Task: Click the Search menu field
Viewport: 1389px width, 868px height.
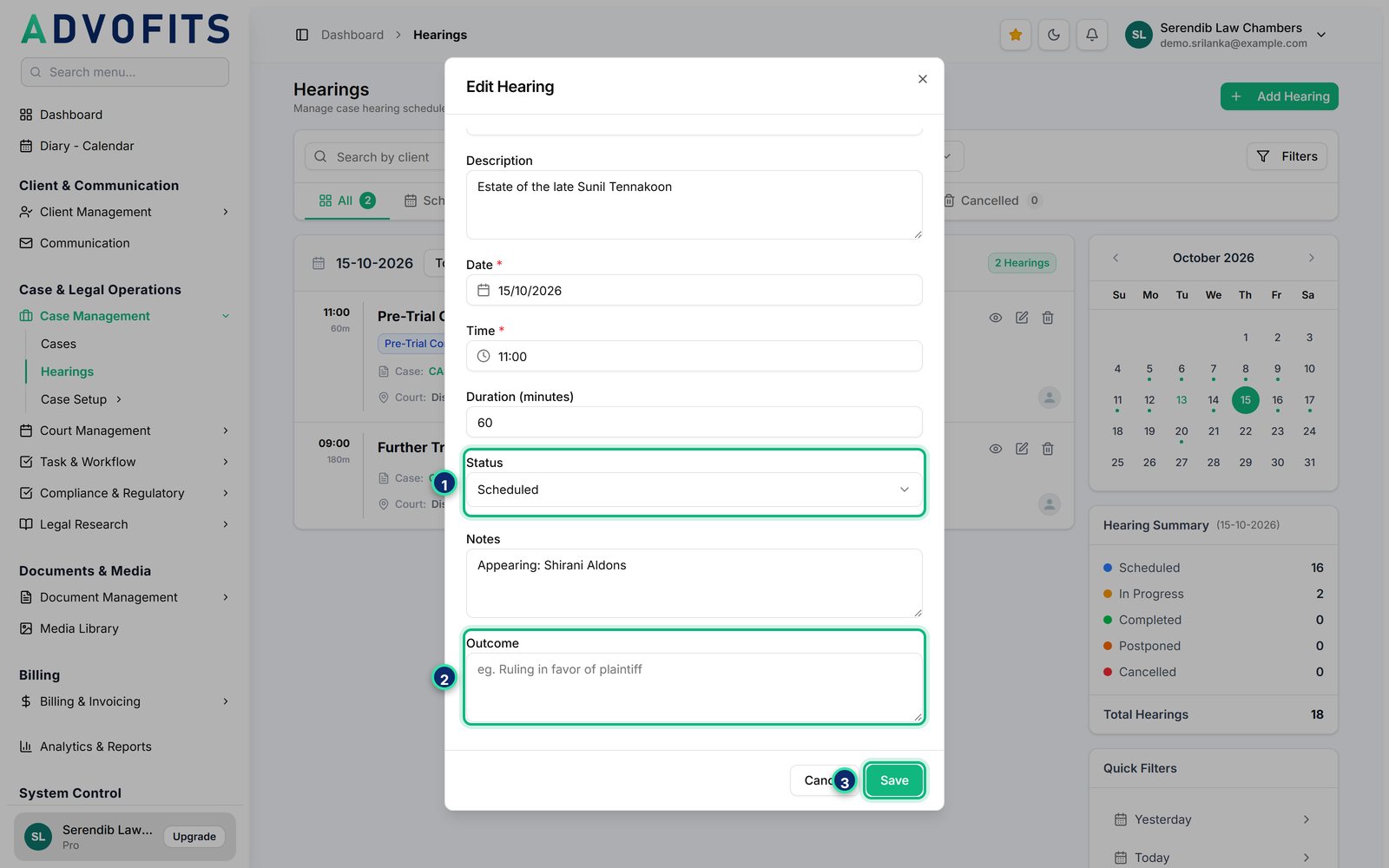Action: point(125,72)
